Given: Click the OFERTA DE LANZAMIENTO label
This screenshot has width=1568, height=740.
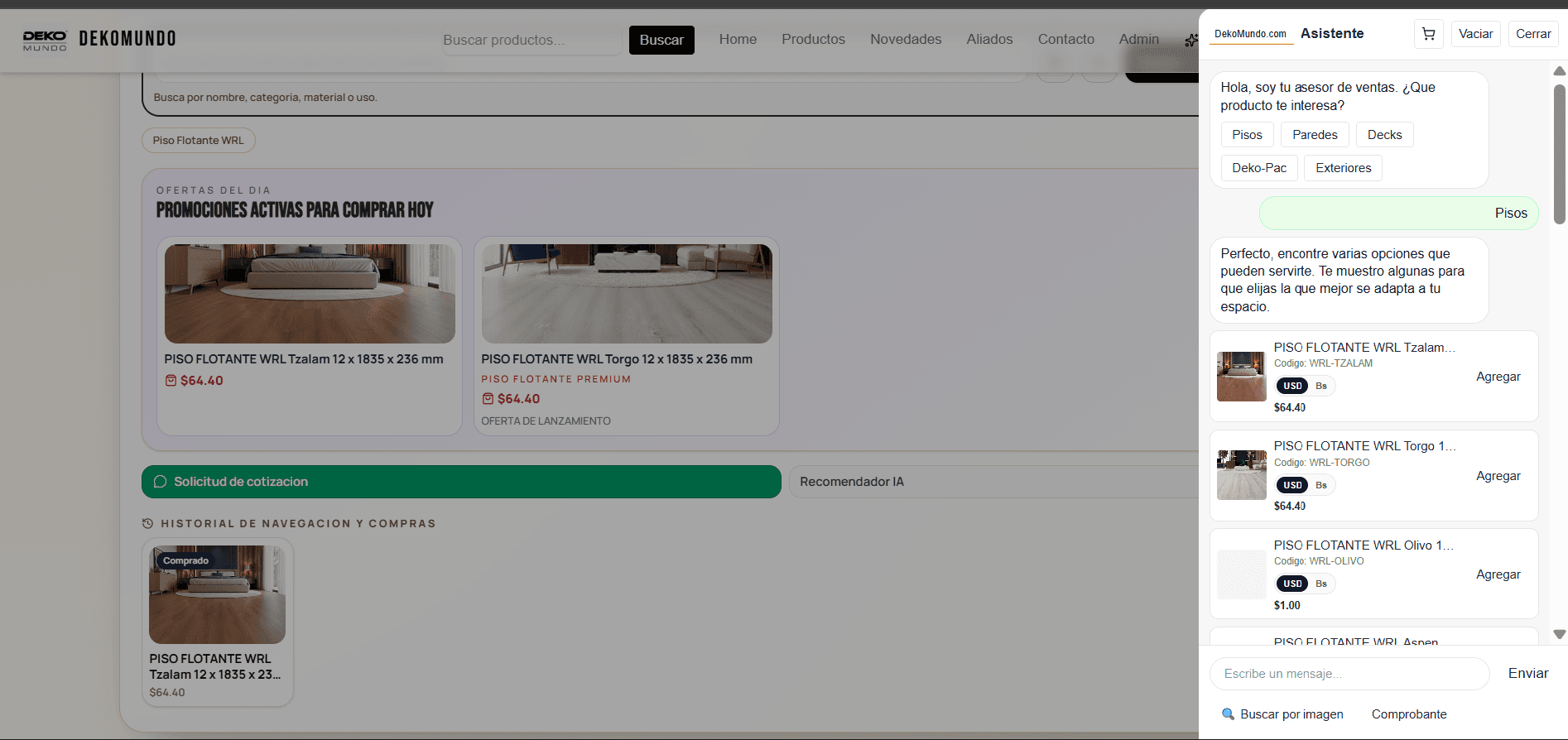Looking at the screenshot, I should (x=546, y=421).
